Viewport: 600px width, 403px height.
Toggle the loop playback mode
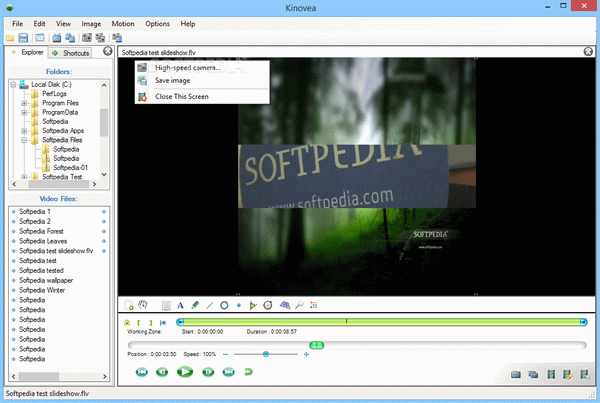point(248,372)
